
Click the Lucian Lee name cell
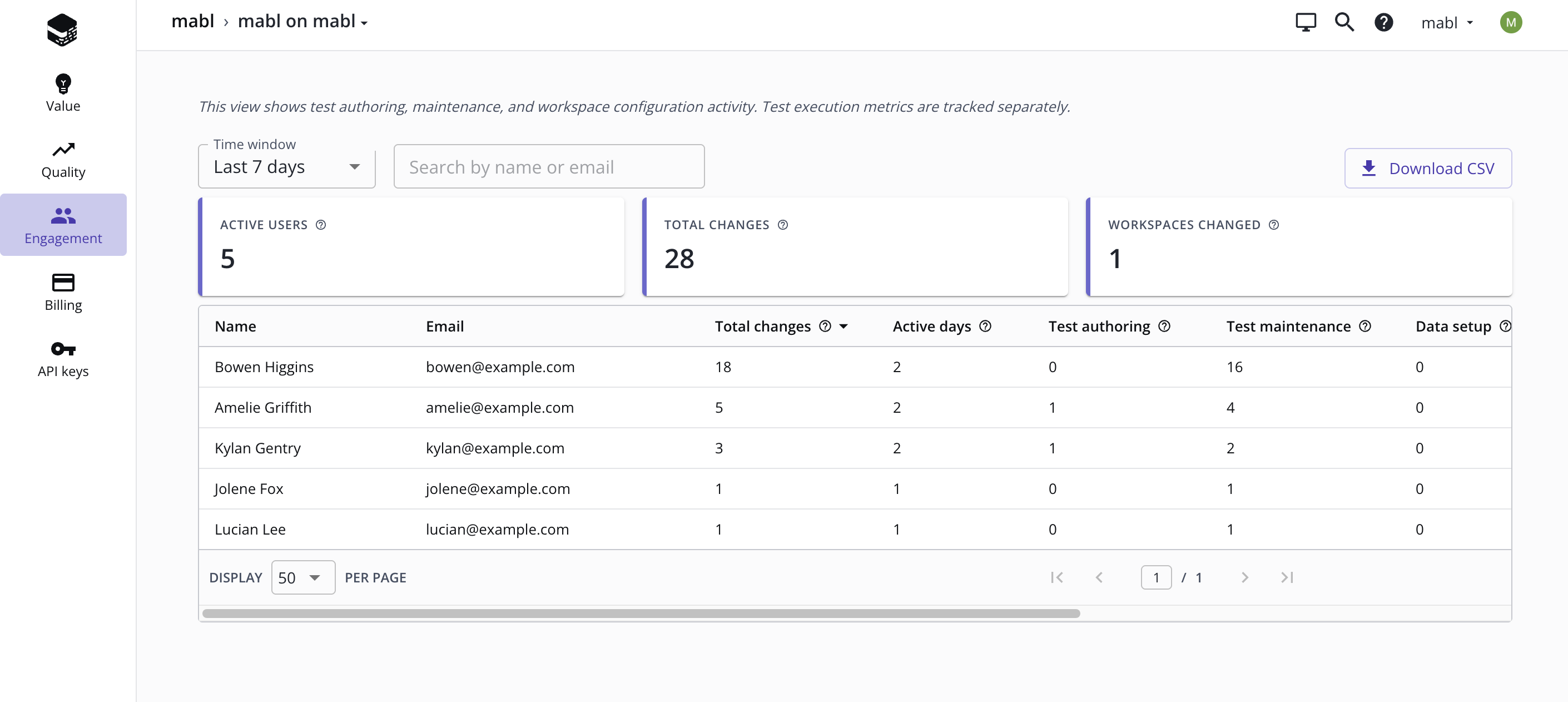250,530
